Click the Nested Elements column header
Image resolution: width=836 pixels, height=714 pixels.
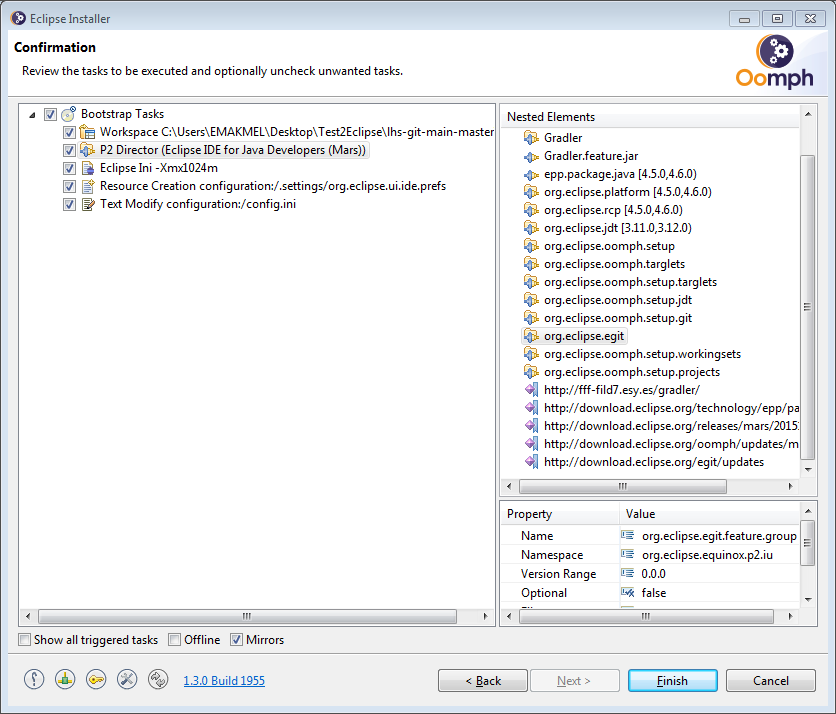[650, 117]
